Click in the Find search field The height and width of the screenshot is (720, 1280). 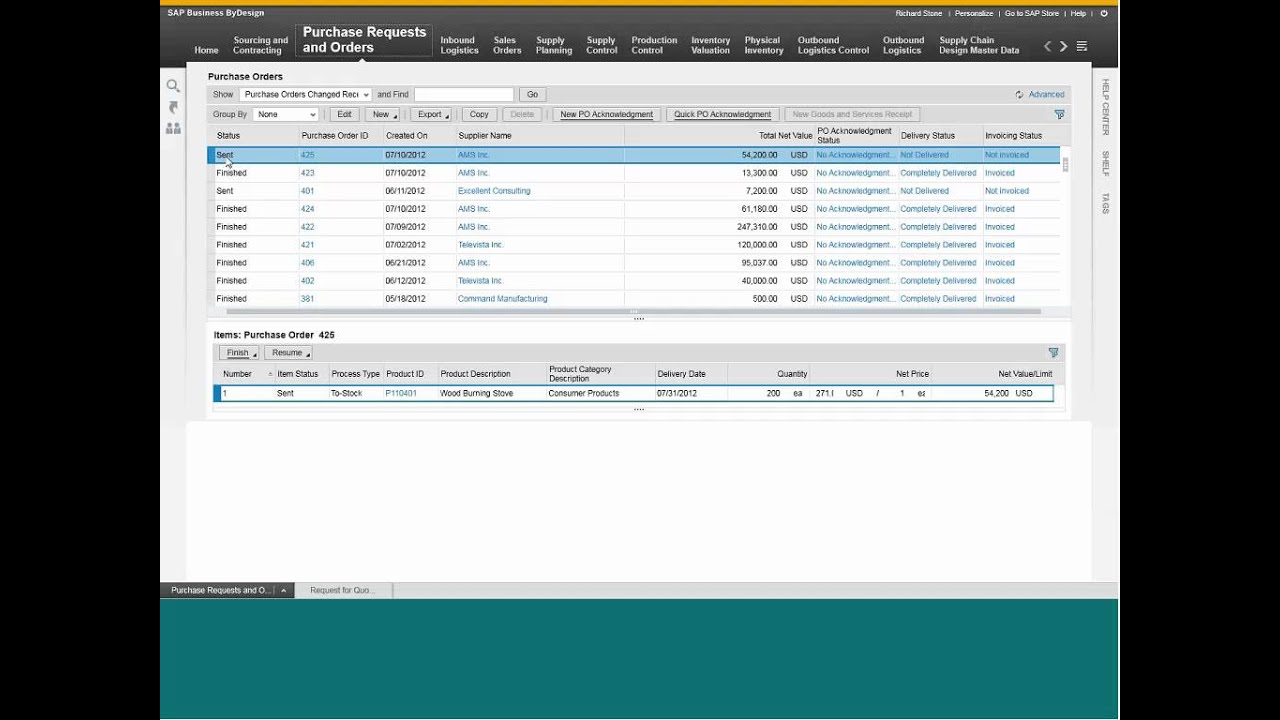[x=463, y=95]
